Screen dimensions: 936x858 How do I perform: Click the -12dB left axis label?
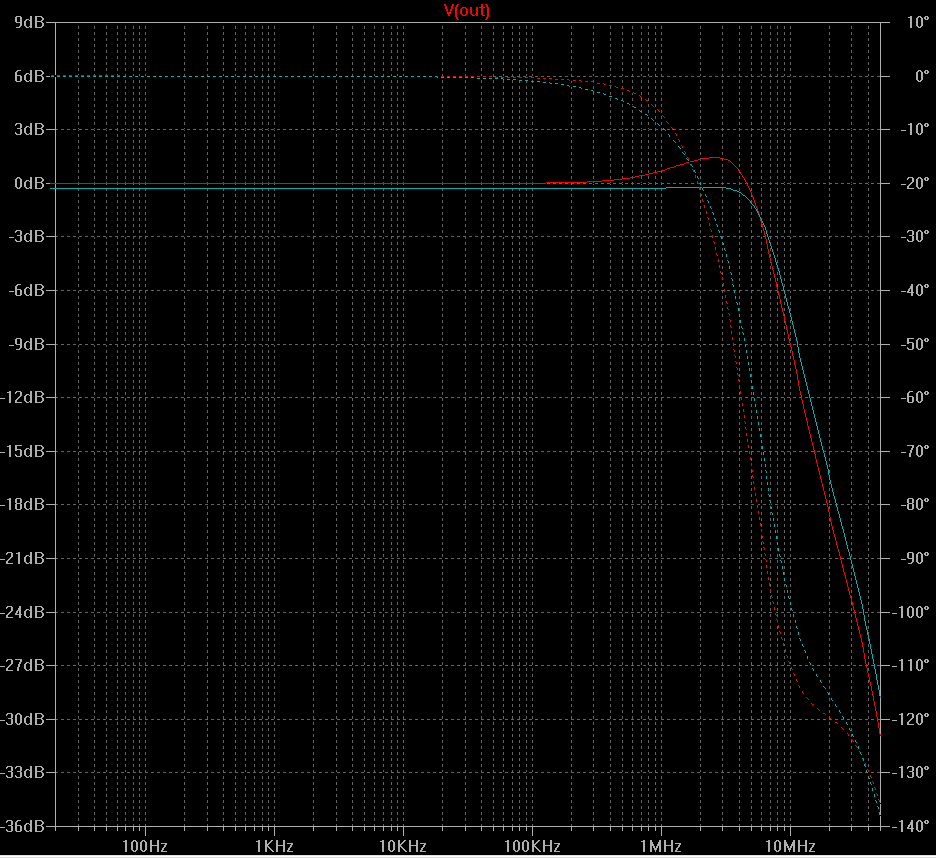click(x=23, y=397)
